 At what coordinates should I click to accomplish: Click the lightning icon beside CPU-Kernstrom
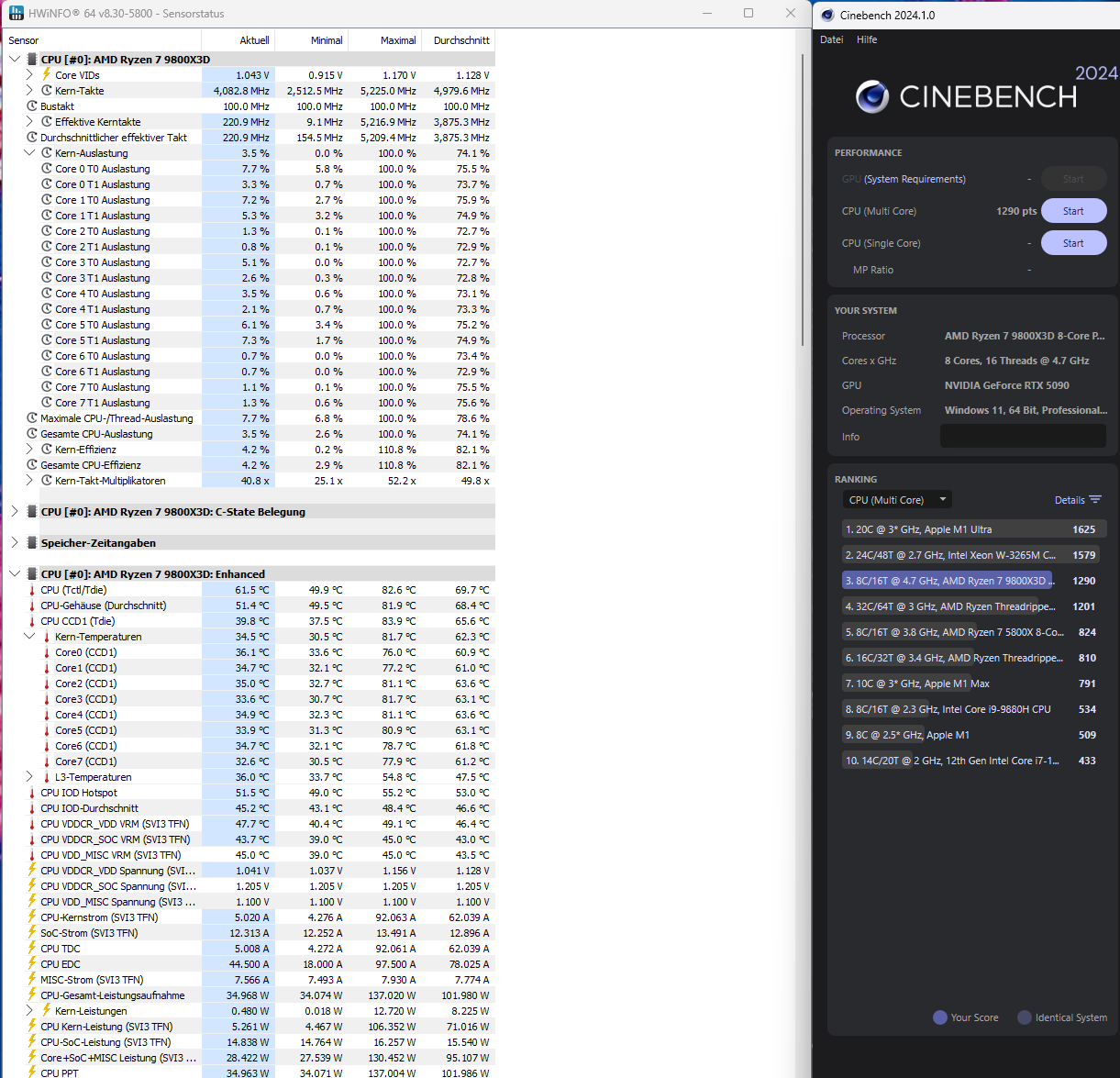click(32, 917)
